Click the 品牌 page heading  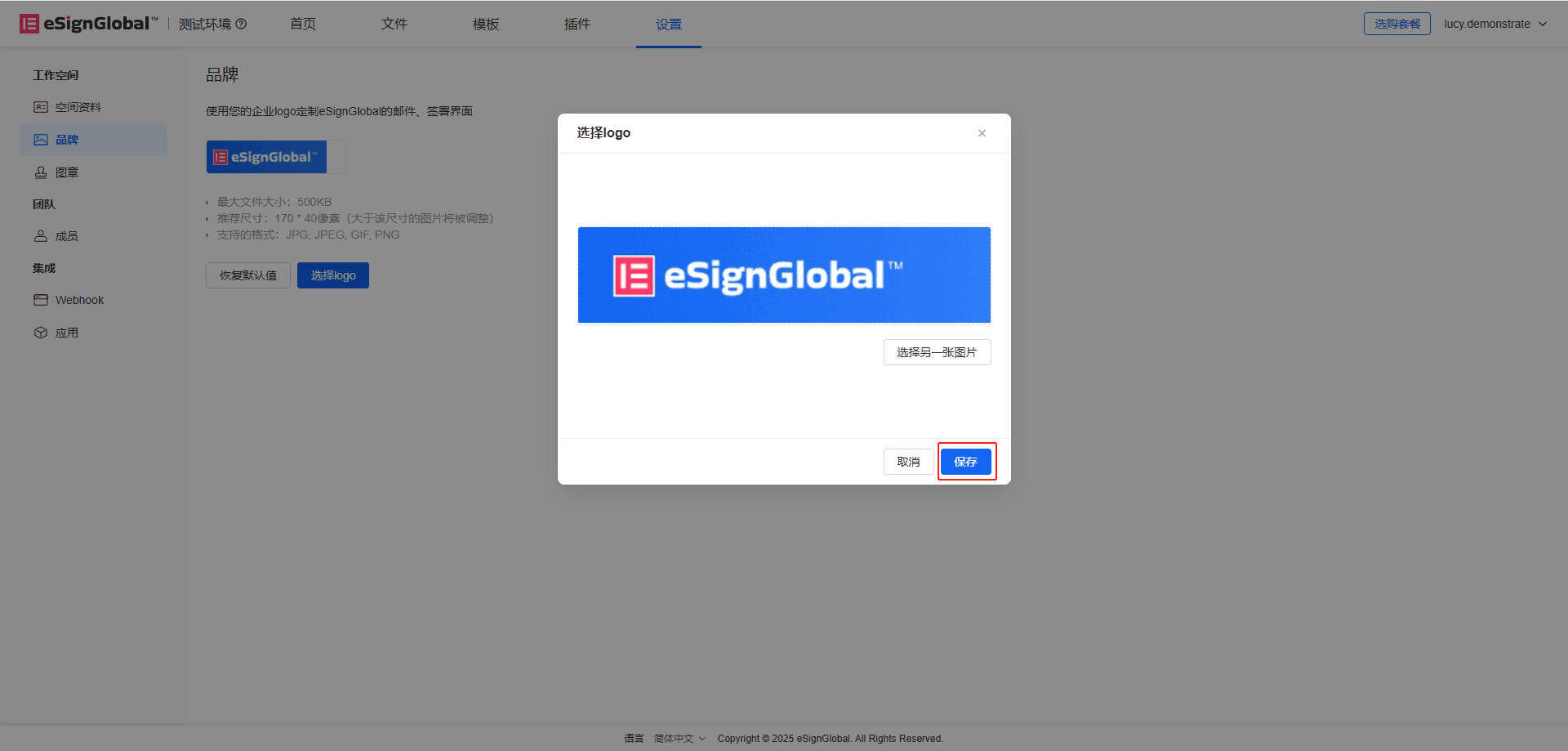click(222, 74)
